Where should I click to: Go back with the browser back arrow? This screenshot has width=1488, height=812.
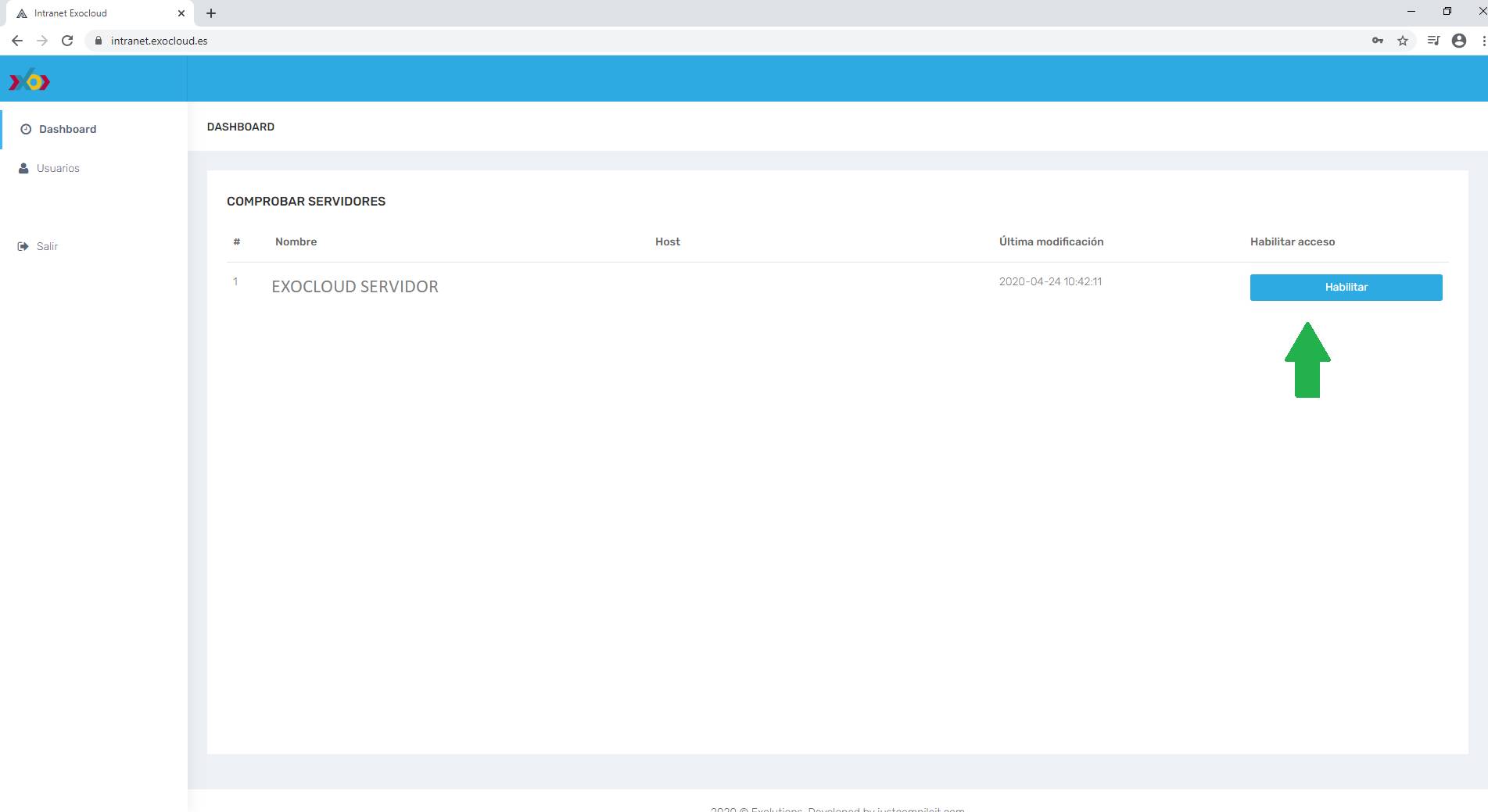17,41
